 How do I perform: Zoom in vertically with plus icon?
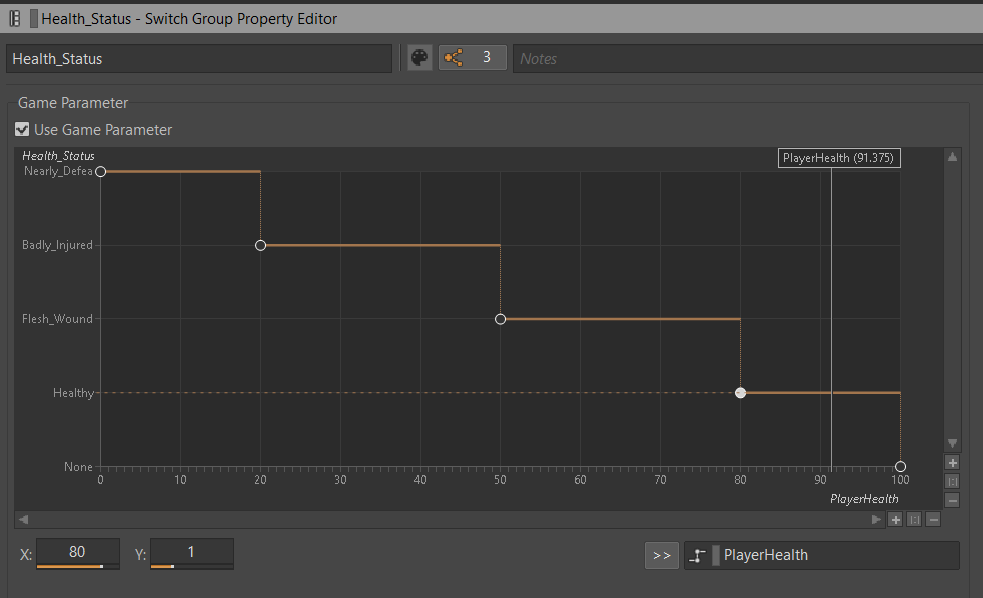pyautogui.click(x=952, y=463)
